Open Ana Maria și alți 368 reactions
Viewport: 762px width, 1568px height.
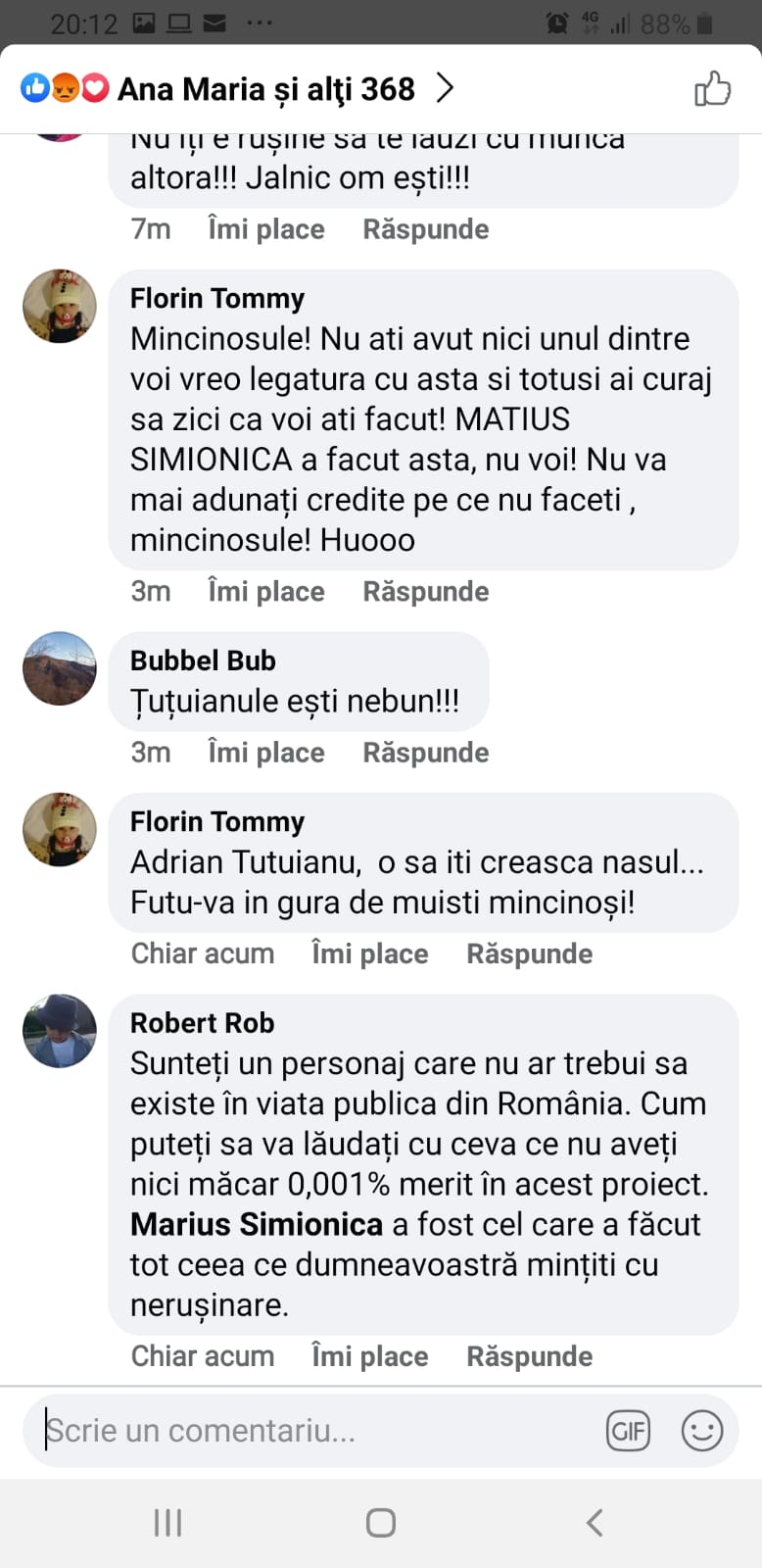click(265, 89)
